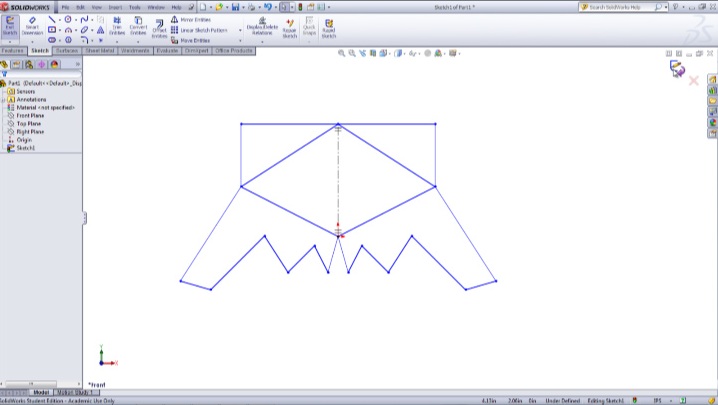Switch to the Features tab
The height and width of the screenshot is (405, 718).
pos(13,51)
